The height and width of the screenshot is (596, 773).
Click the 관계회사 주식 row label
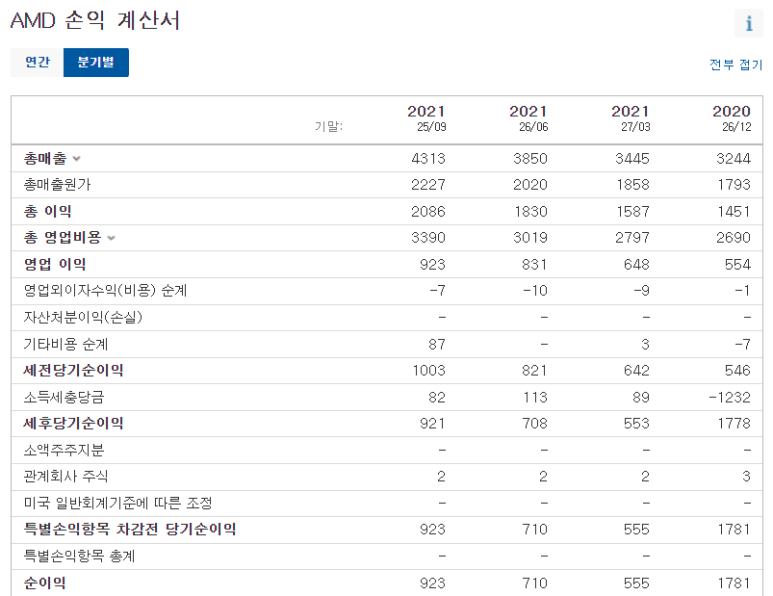[66, 476]
